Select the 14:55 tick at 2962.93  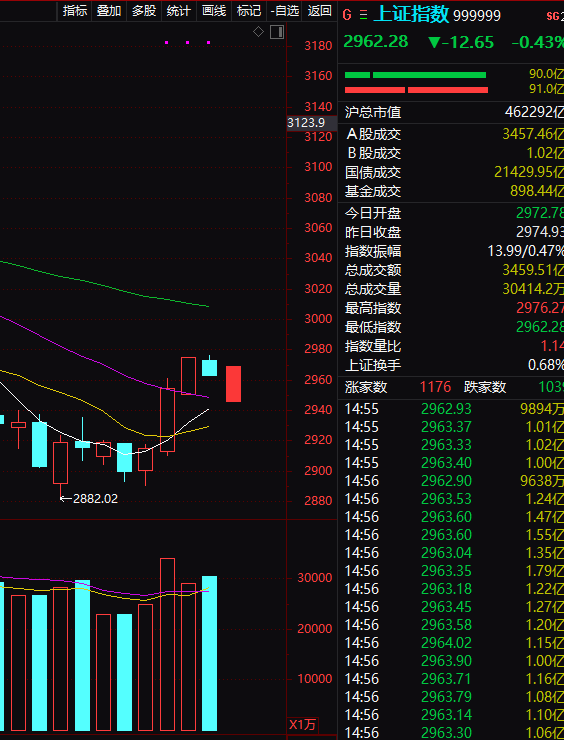tap(451, 409)
